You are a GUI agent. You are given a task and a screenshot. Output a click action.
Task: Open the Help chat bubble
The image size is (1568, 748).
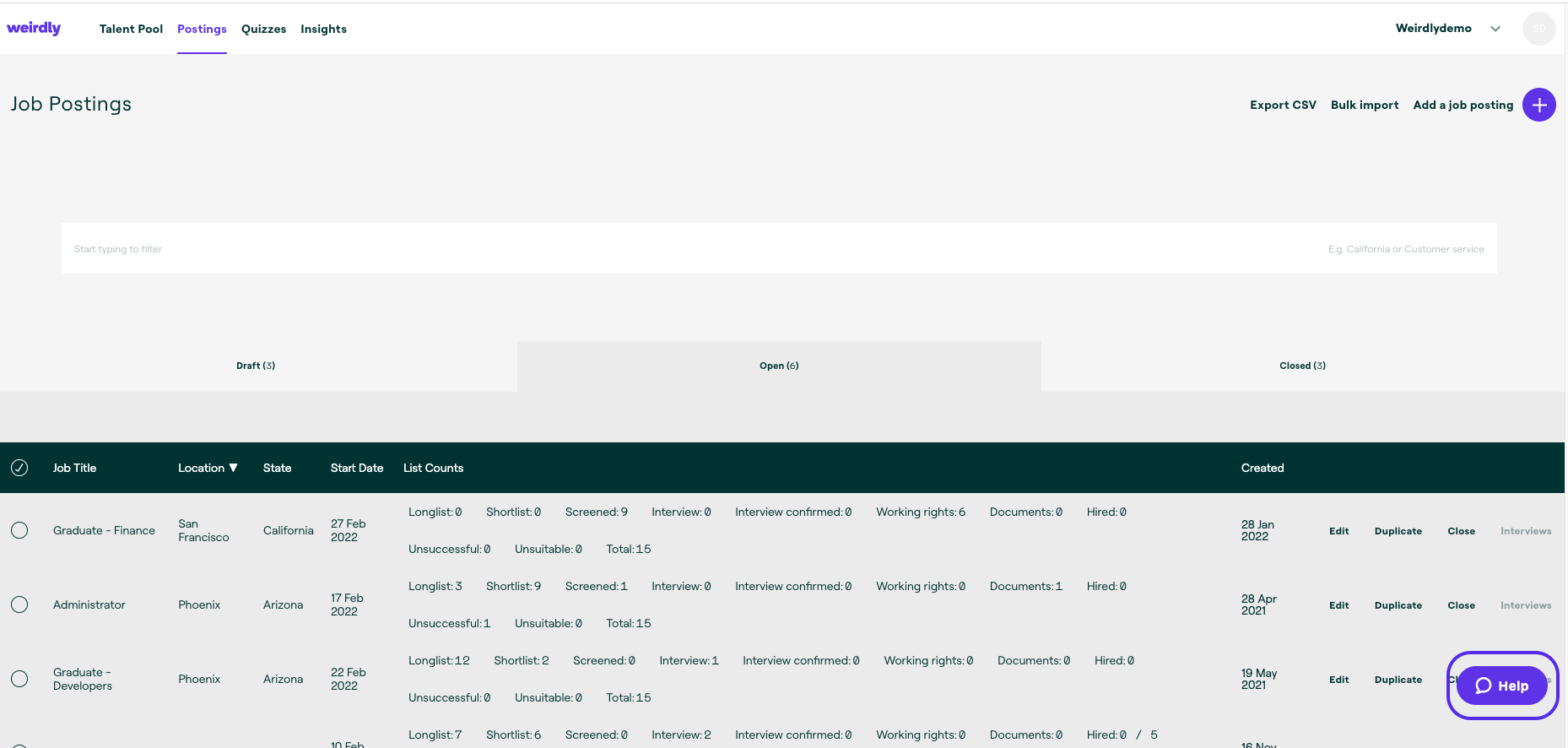(x=1502, y=686)
